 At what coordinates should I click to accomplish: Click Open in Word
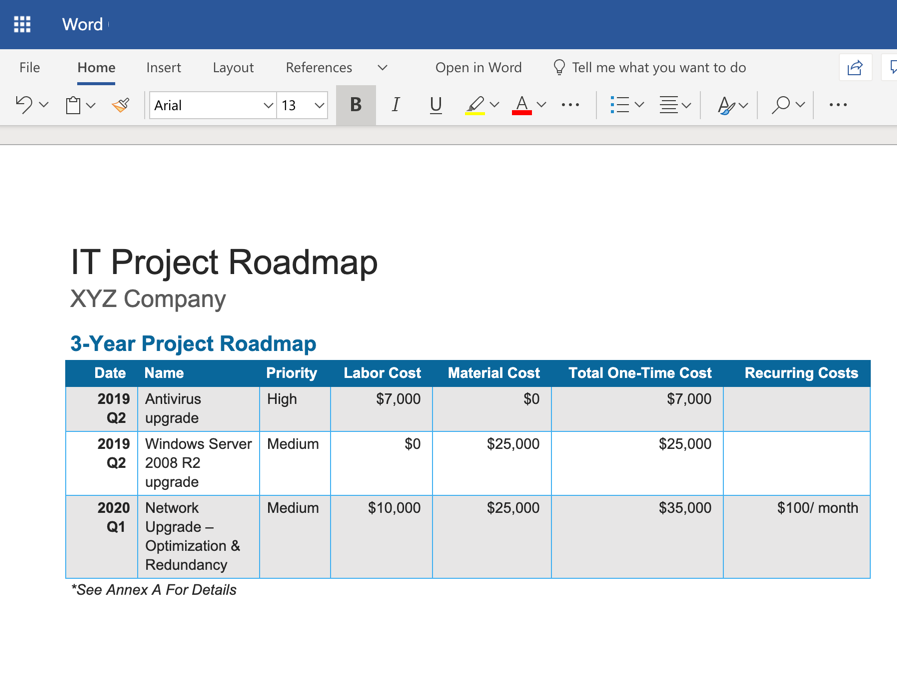[478, 67]
